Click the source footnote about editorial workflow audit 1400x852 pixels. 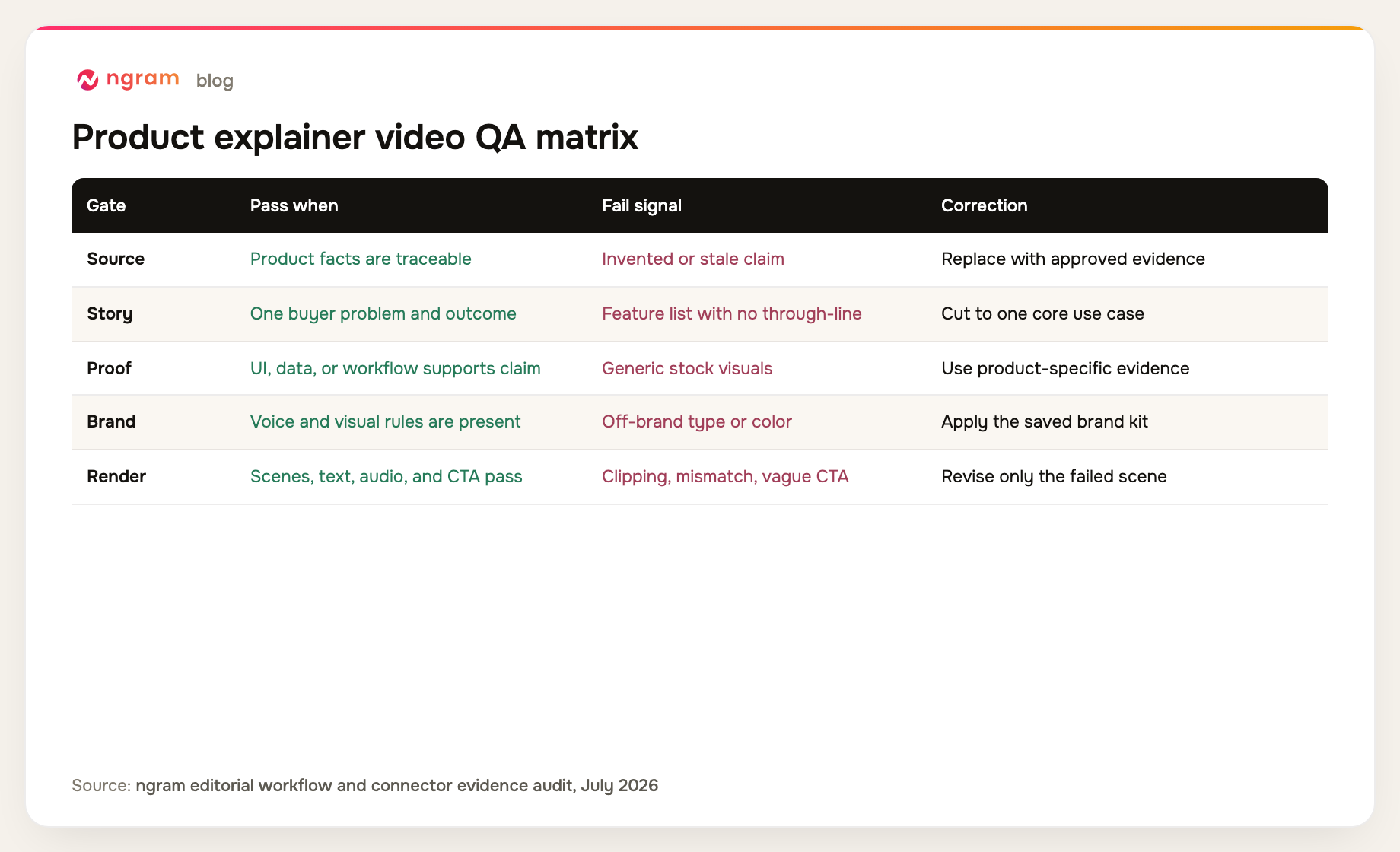coord(365,785)
